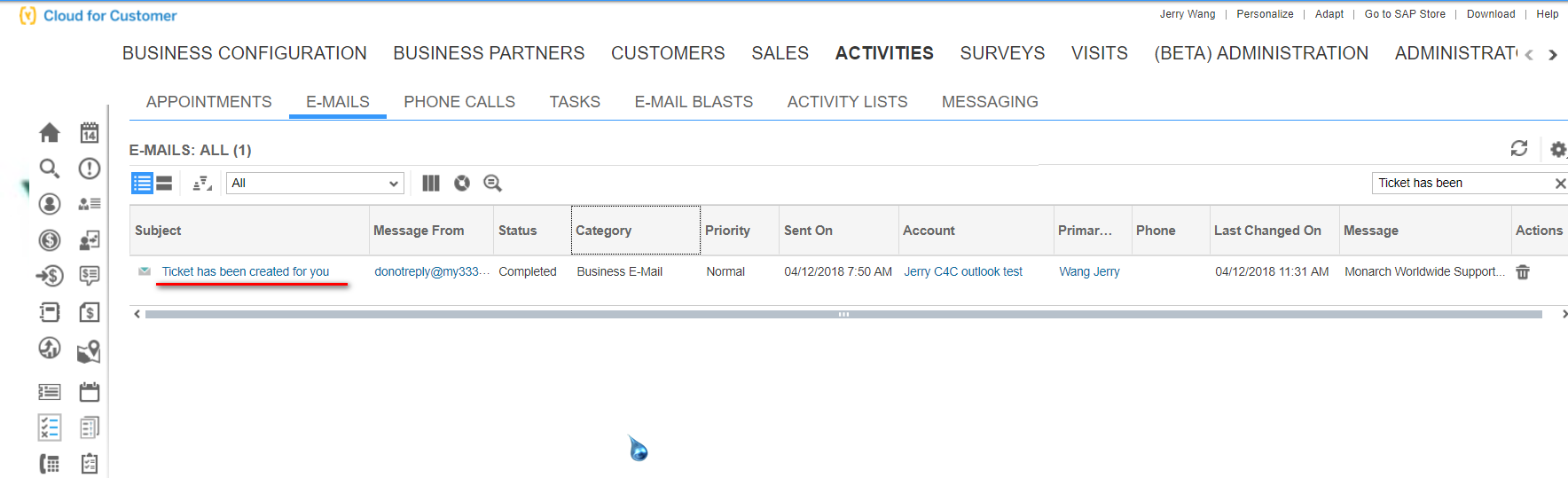Go back through work centers with left chevron
This screenshot has width=1568, height=478.
(1529, 55)
